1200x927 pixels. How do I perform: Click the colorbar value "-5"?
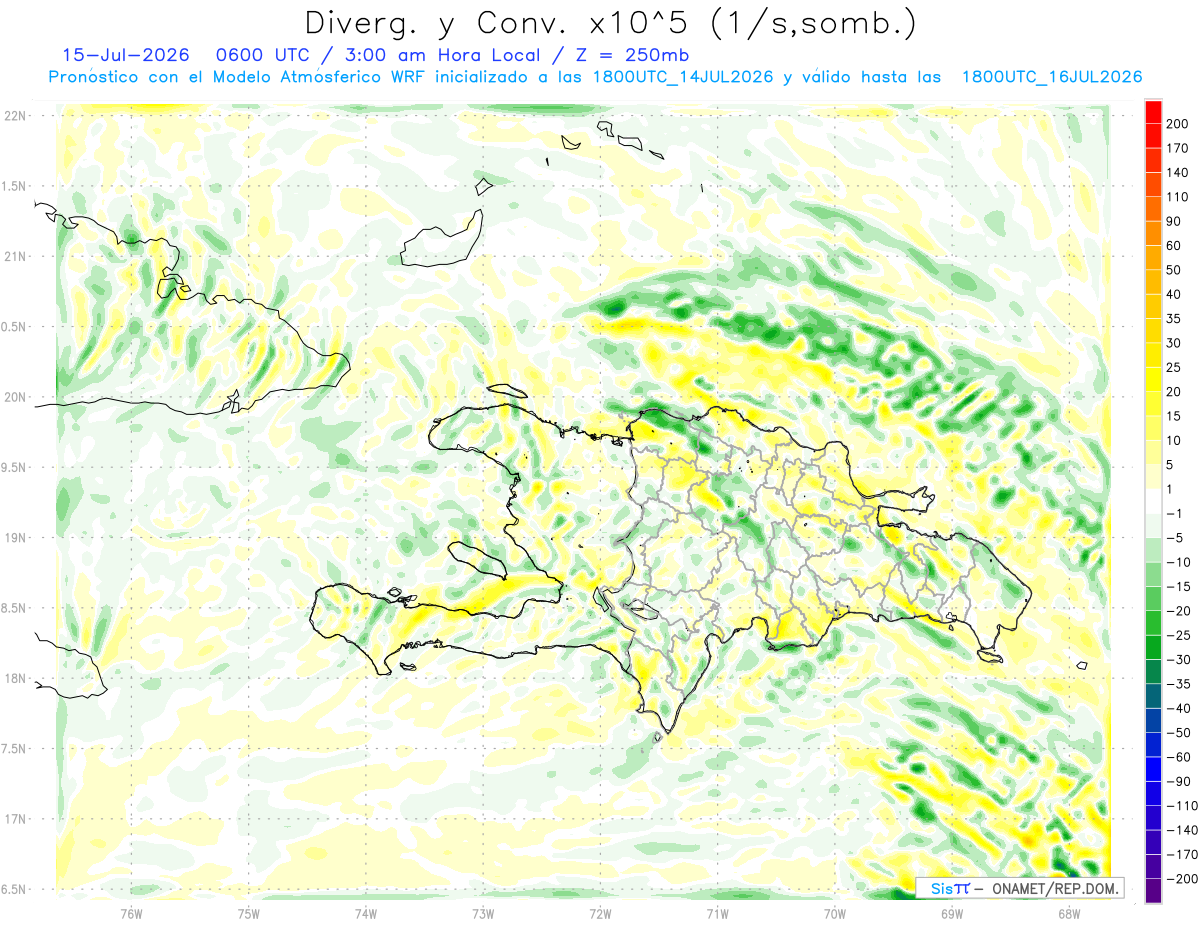tap(1176, 538)
